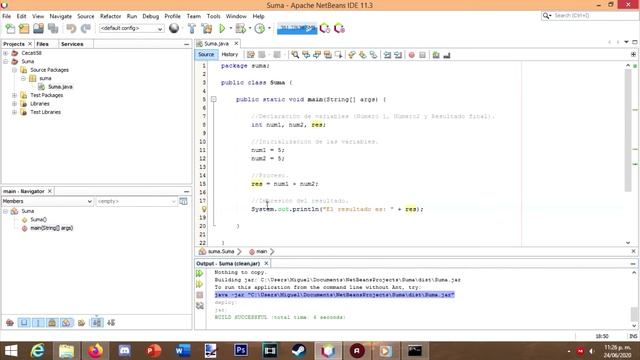Expand the Libraries node
Viewport: 640px width, 360px height.
(x=14, y=104)
